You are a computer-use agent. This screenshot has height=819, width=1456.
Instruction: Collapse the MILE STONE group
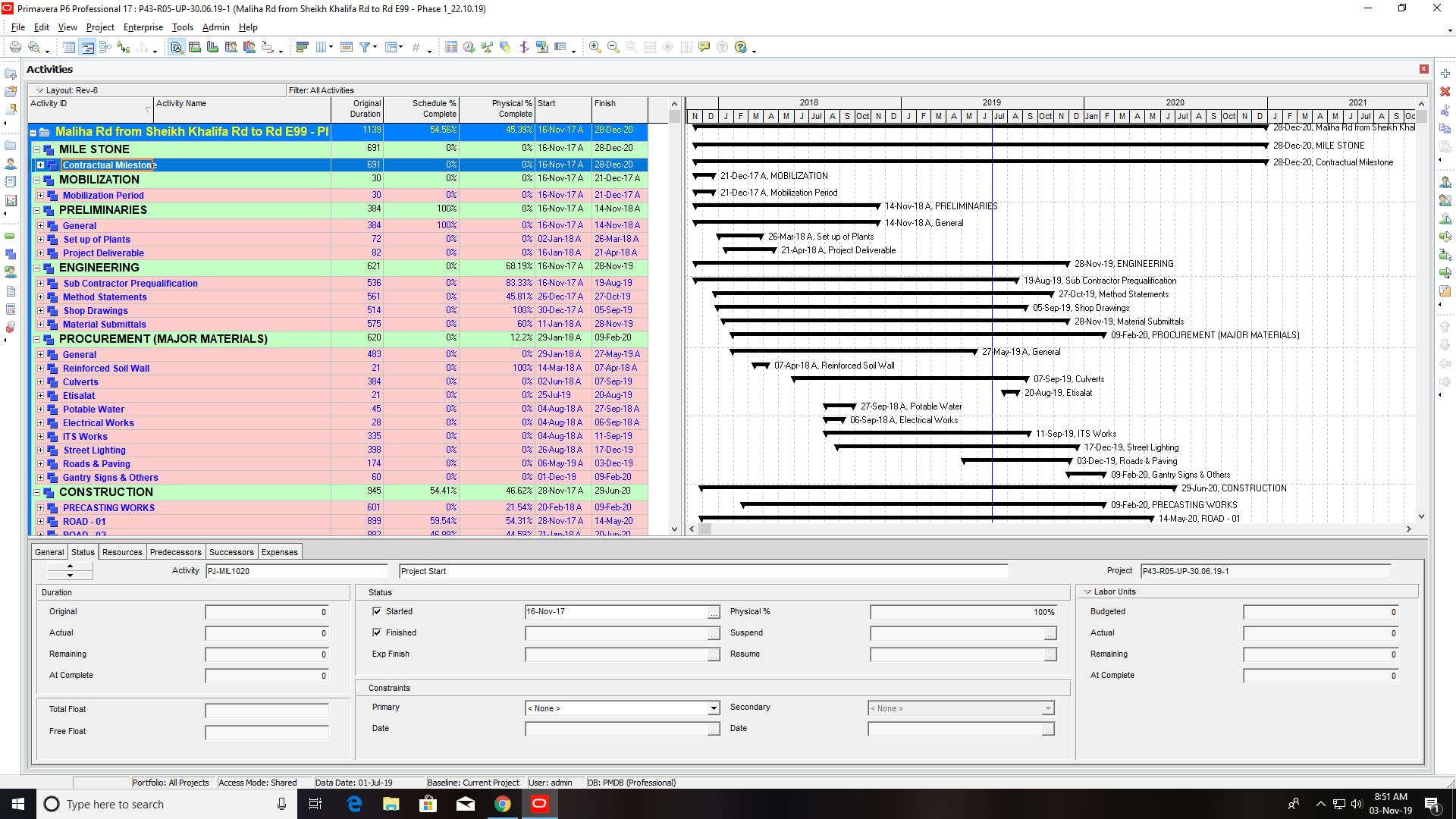(36, 149)
